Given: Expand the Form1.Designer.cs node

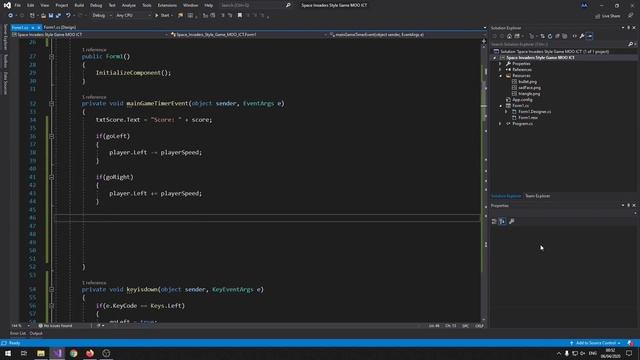Looking at the screenshot, I should 507,111.
